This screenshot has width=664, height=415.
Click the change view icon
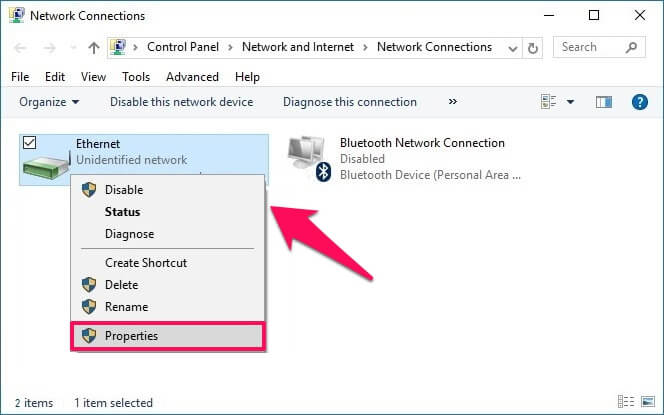tap(548, 102)
